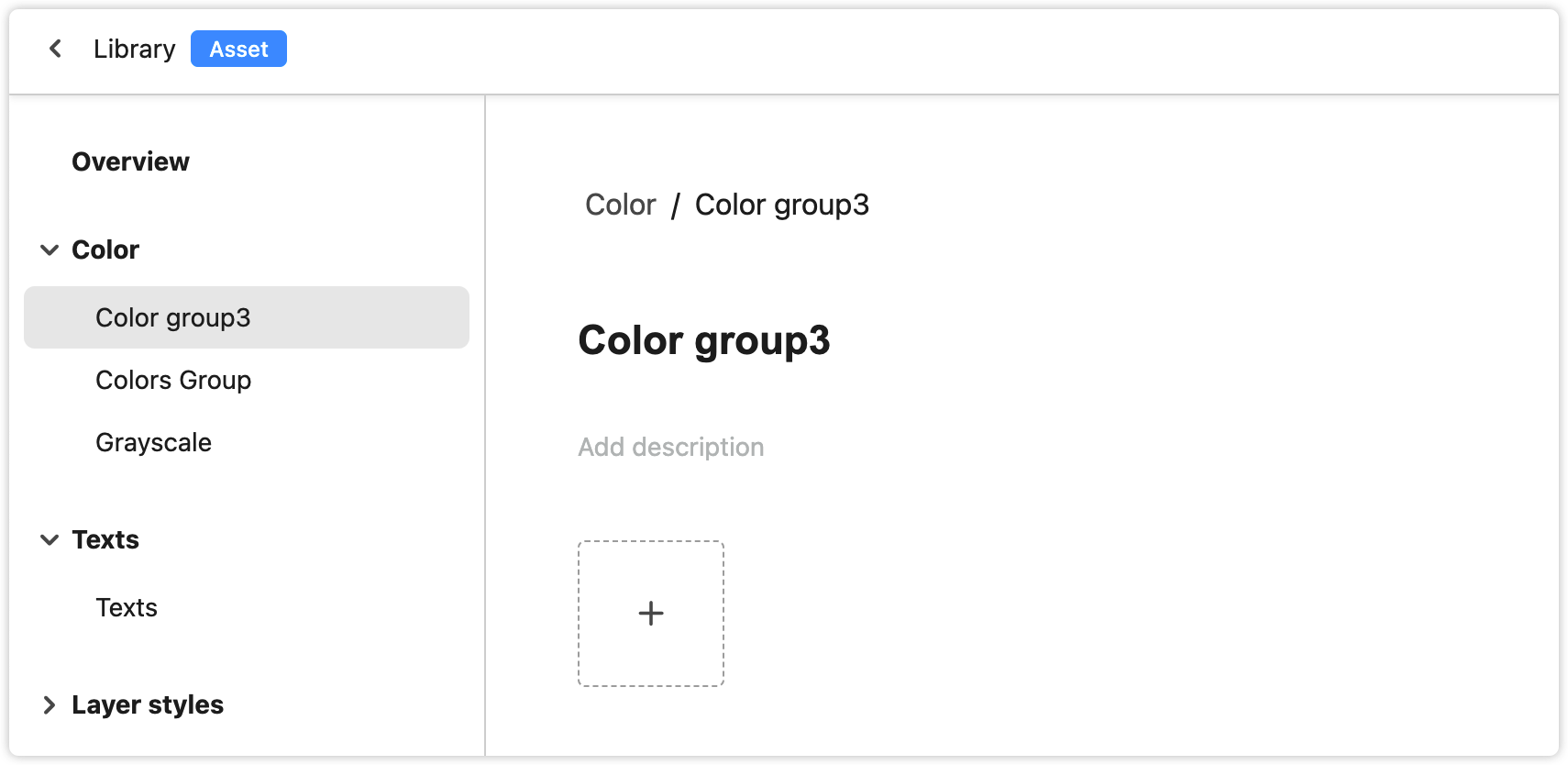Go back using the left chevron arrow
Image resolution: width=1568 pixels, height=765 pixels.
(56, 49)
